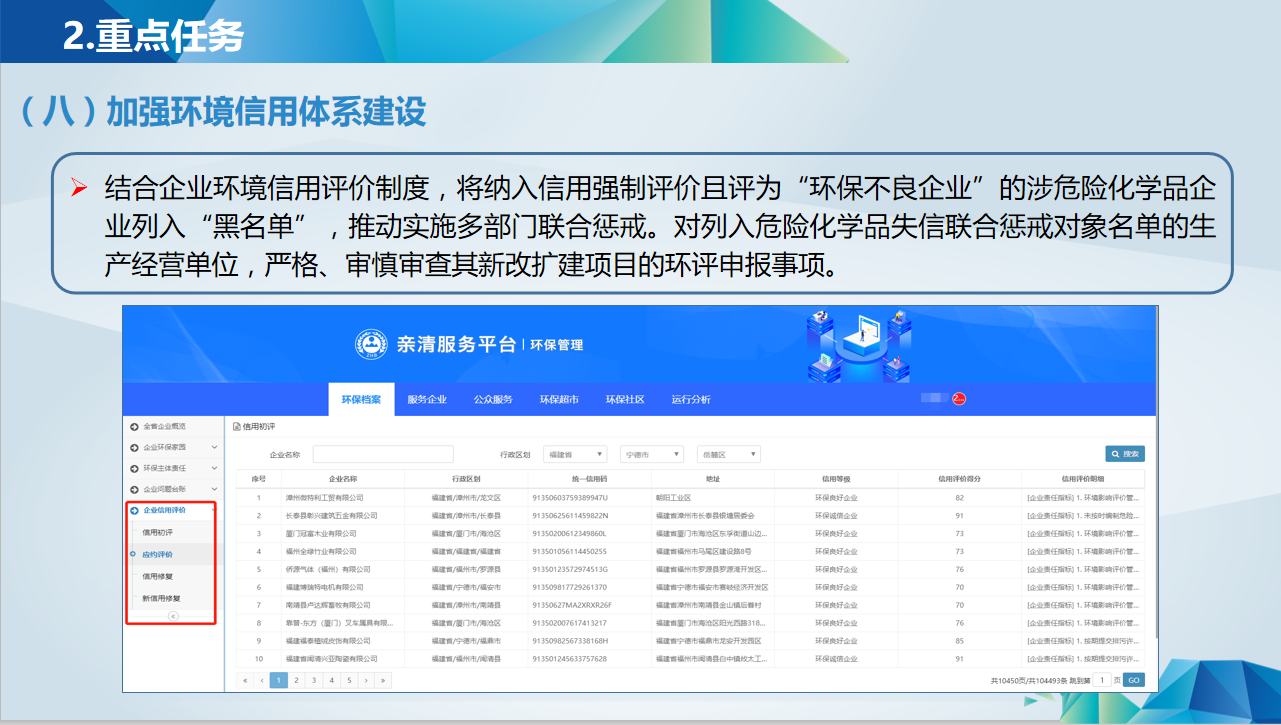
Task: Open the 福建省 province dropdown
Action: coord(575,454)
